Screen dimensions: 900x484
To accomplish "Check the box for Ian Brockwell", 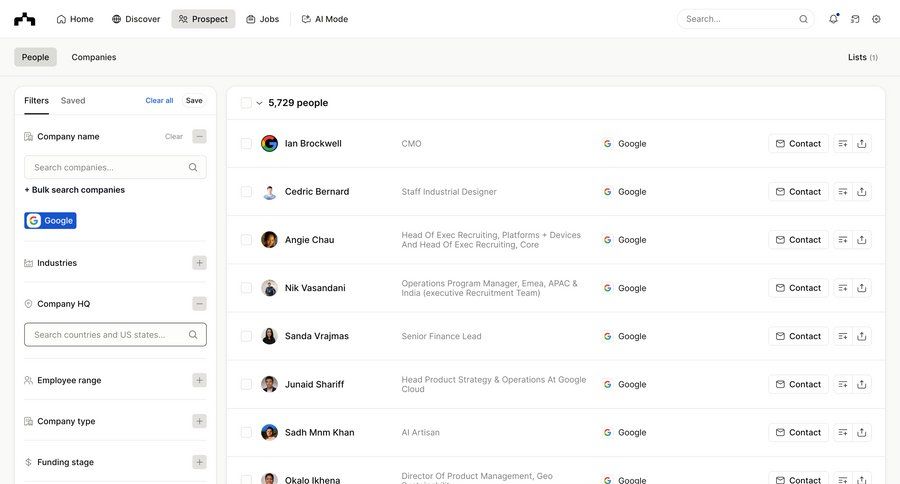I will coord(246,144).
